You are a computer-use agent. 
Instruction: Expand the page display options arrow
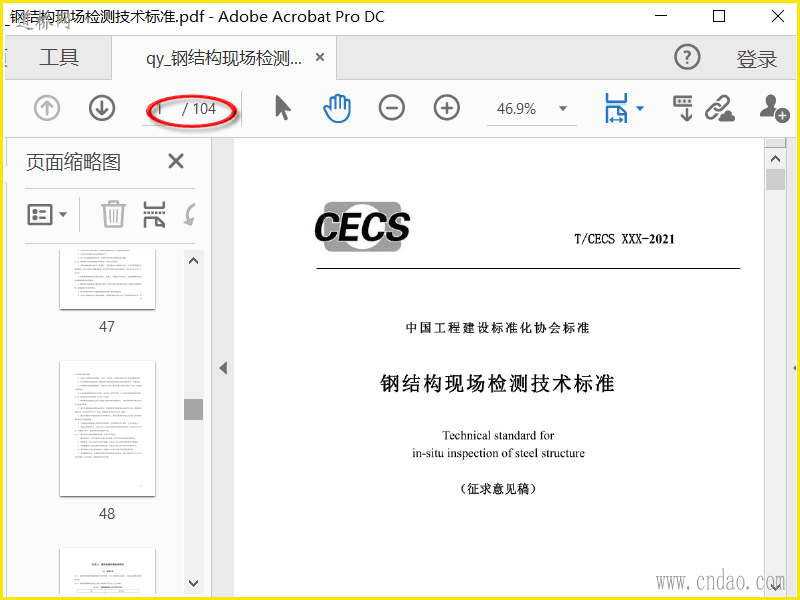point(640,108)
